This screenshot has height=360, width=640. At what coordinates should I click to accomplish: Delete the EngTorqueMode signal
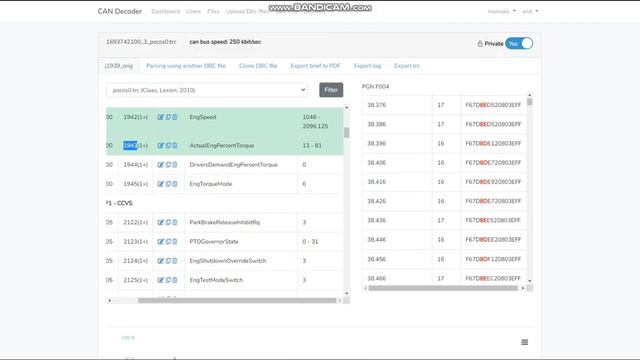175,184
